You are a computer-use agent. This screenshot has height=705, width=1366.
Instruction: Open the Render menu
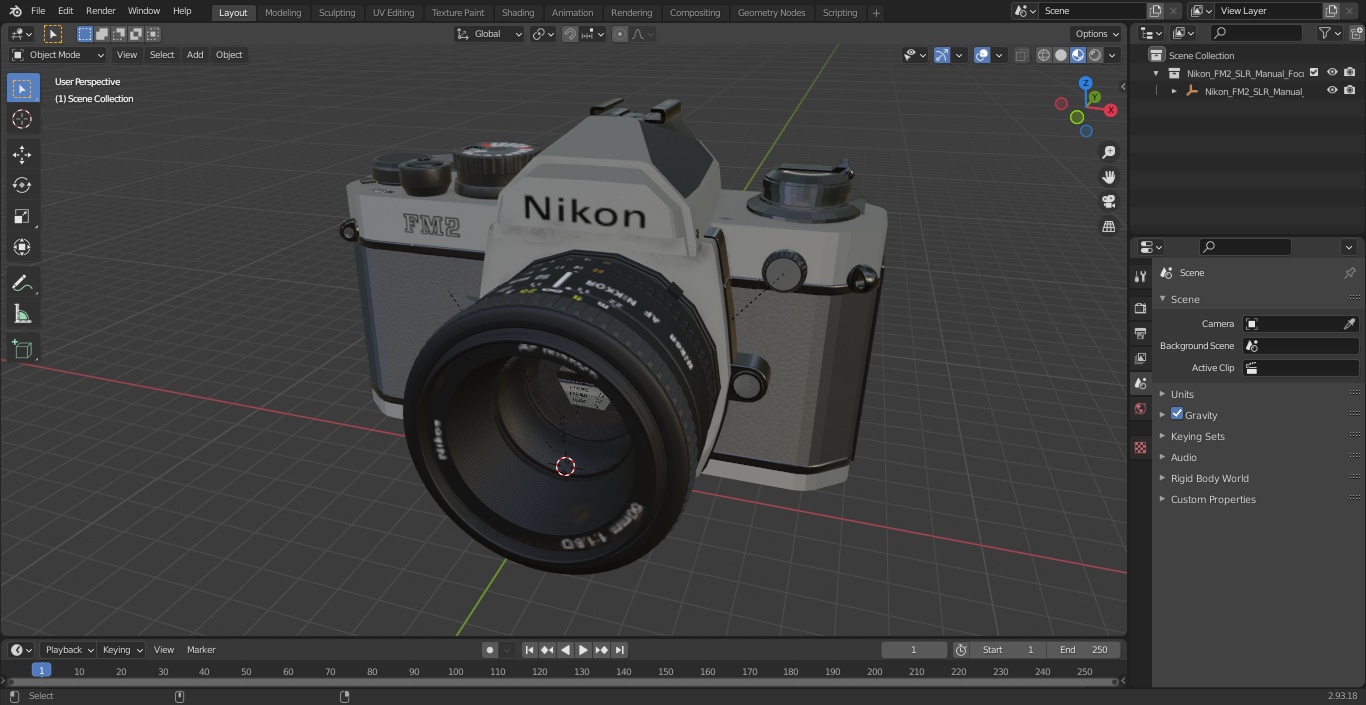point(100,11)
